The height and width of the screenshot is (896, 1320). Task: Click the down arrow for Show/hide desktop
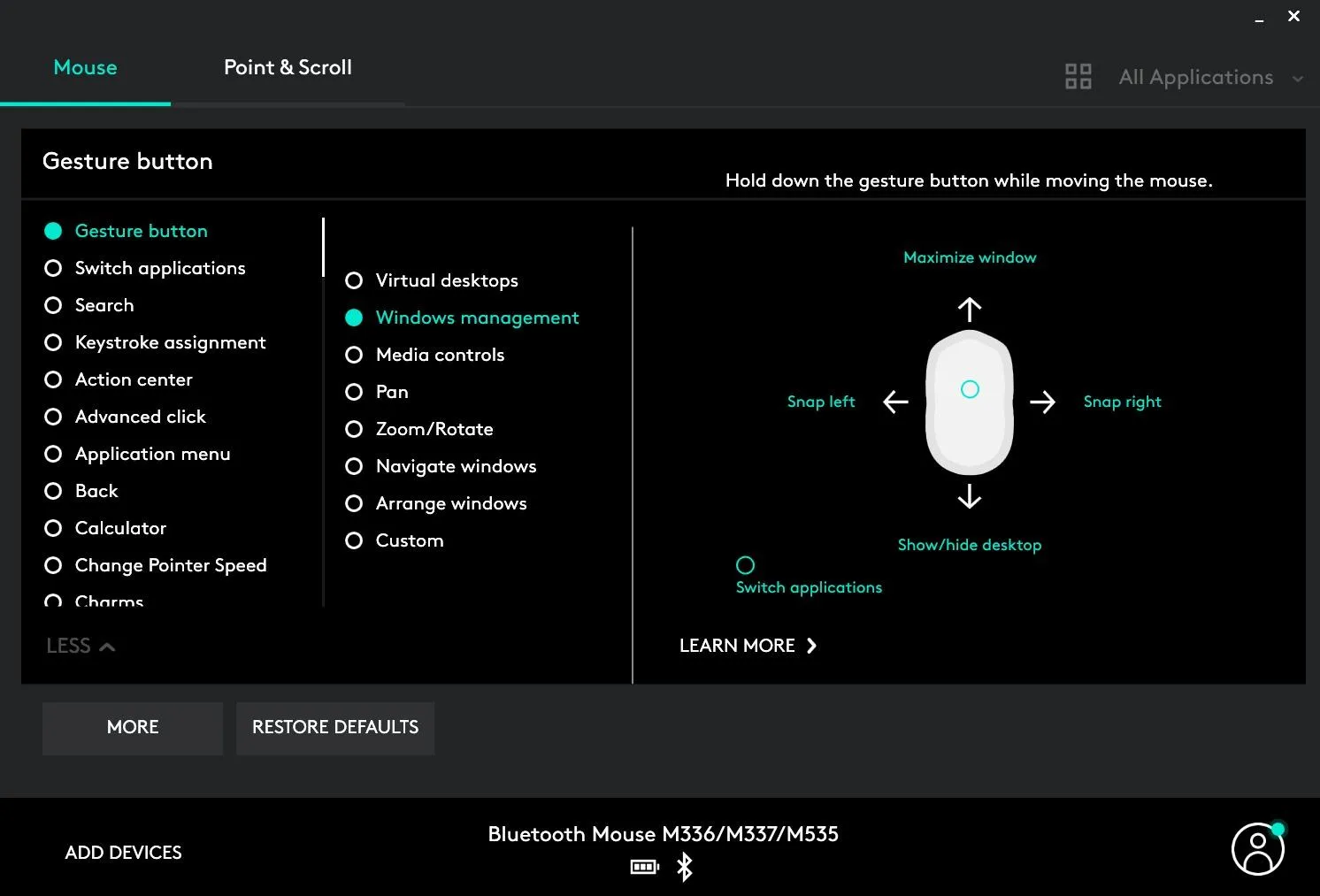tap(970, 496)
